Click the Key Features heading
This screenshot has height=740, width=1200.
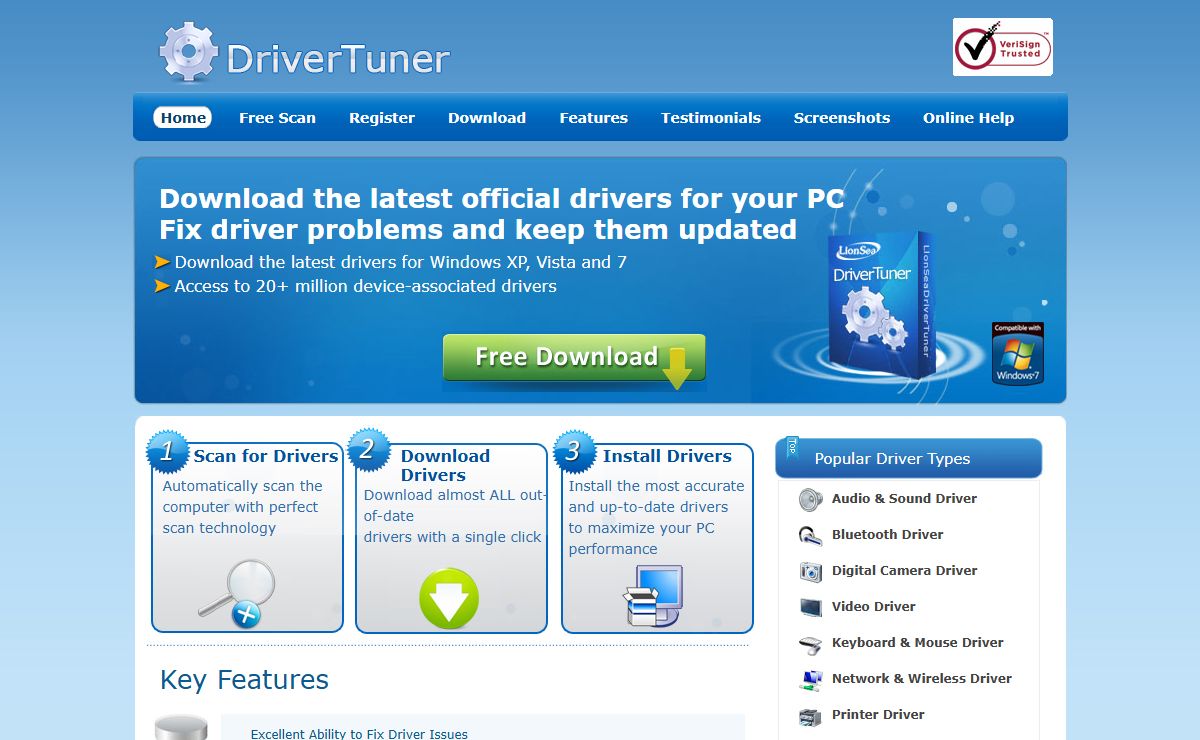click(244, 680)
